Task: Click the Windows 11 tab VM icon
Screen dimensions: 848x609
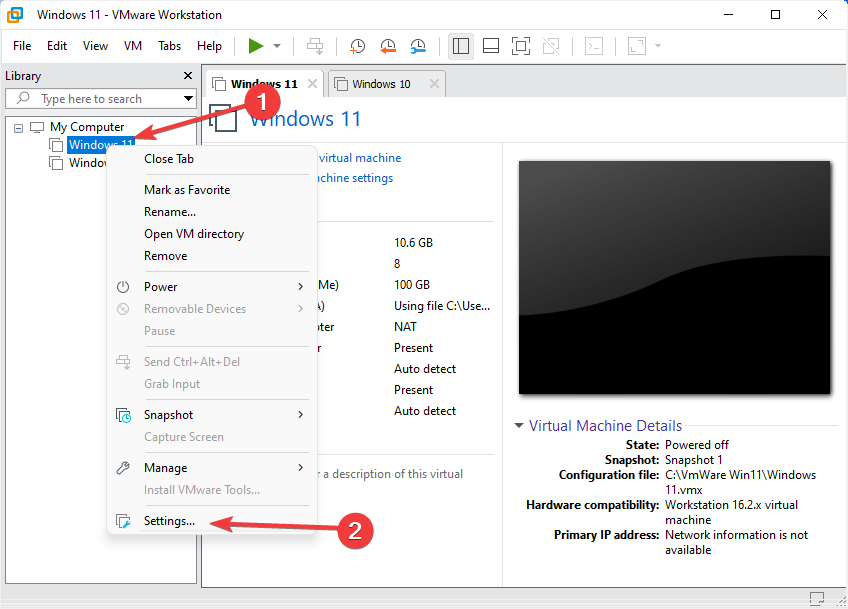Action: point(218,84)
